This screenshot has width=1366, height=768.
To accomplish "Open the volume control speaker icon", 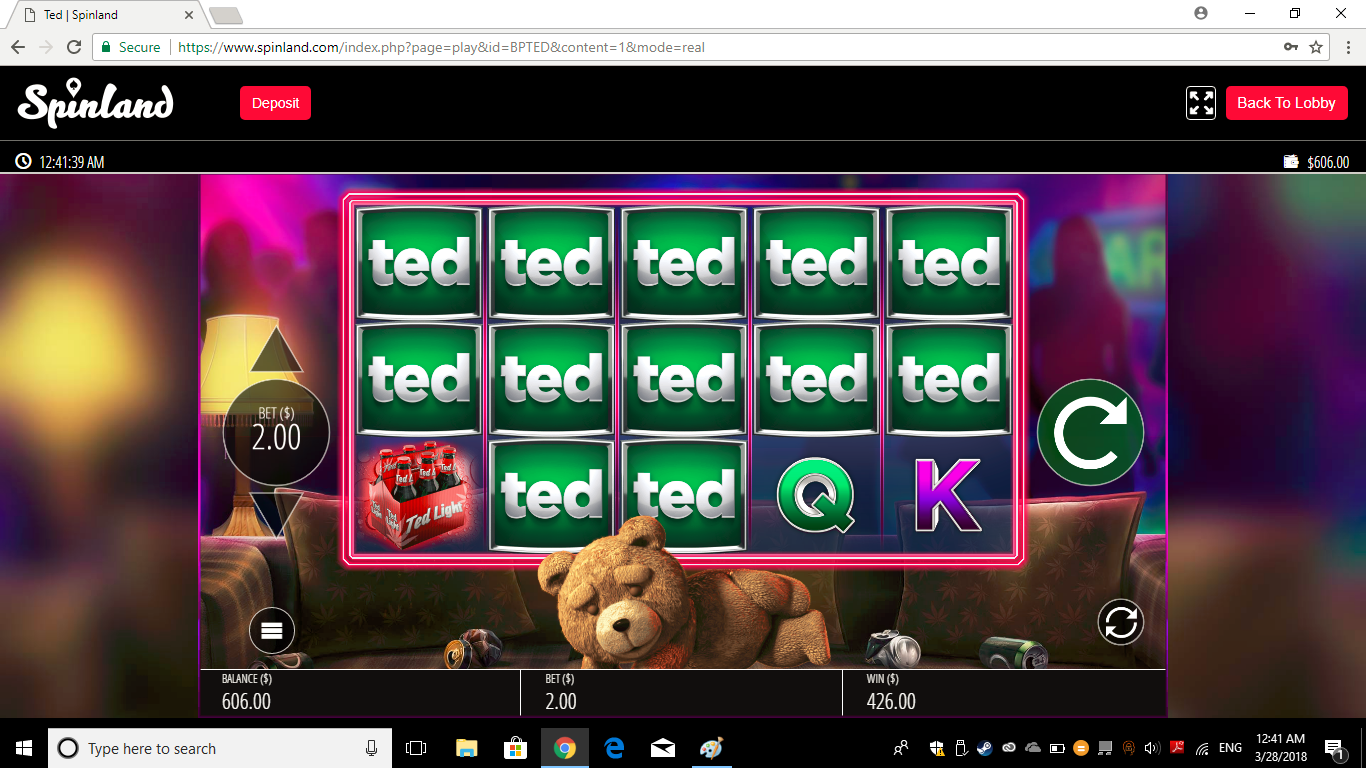I will point(1153,748).
